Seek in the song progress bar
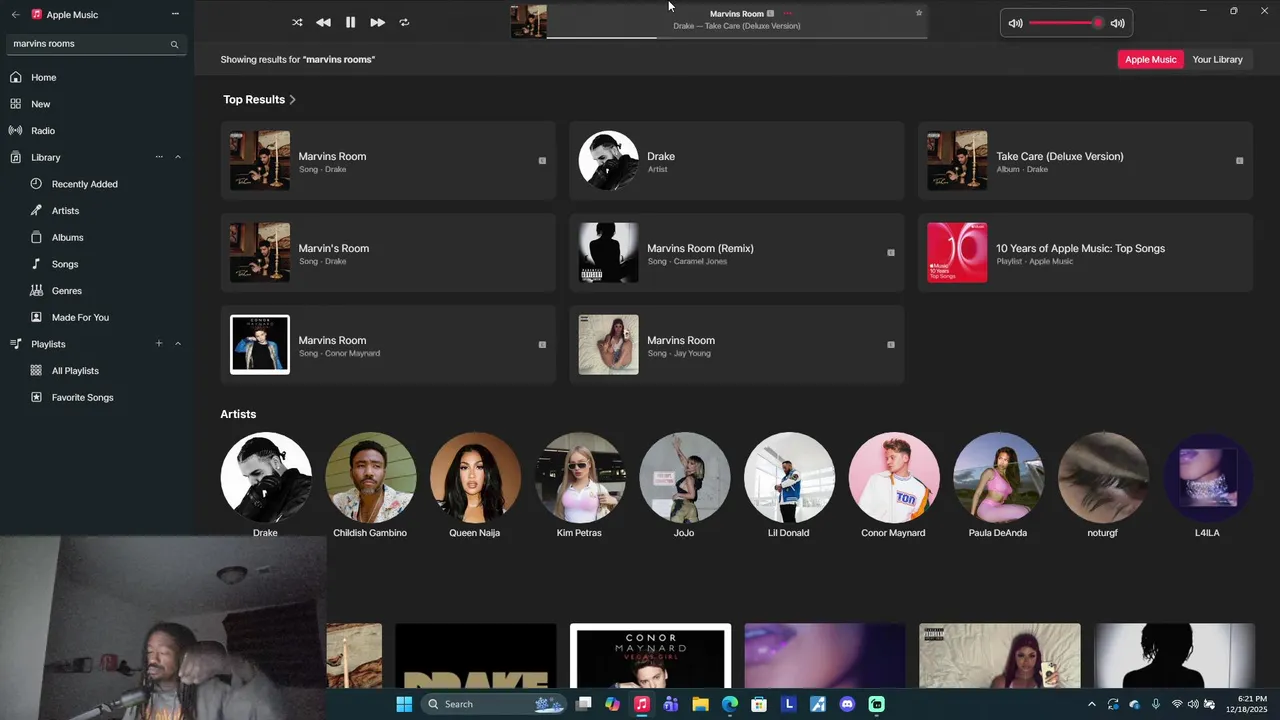 pos(737,38)
